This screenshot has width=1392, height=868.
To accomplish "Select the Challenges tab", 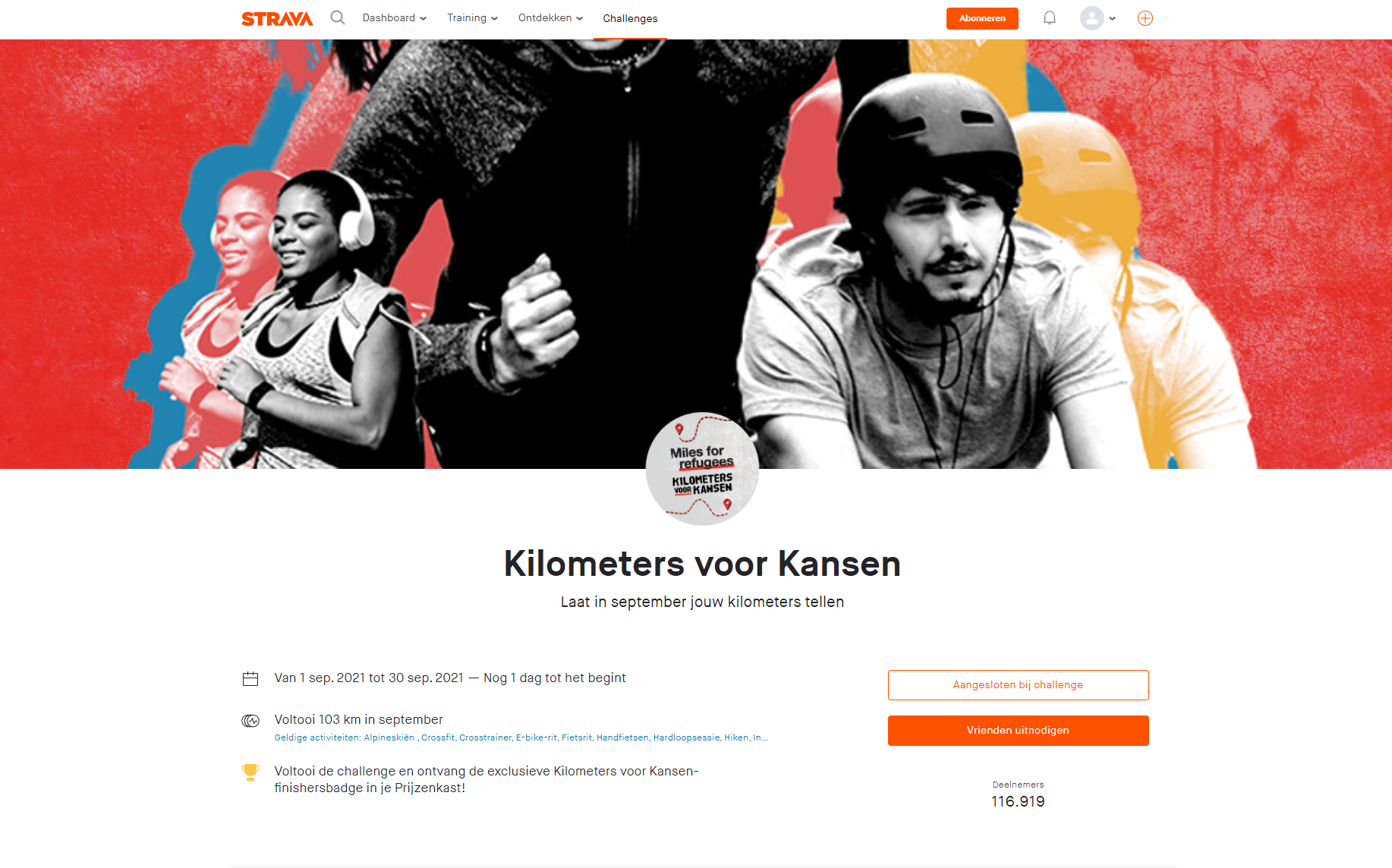I will pos(630,19).
